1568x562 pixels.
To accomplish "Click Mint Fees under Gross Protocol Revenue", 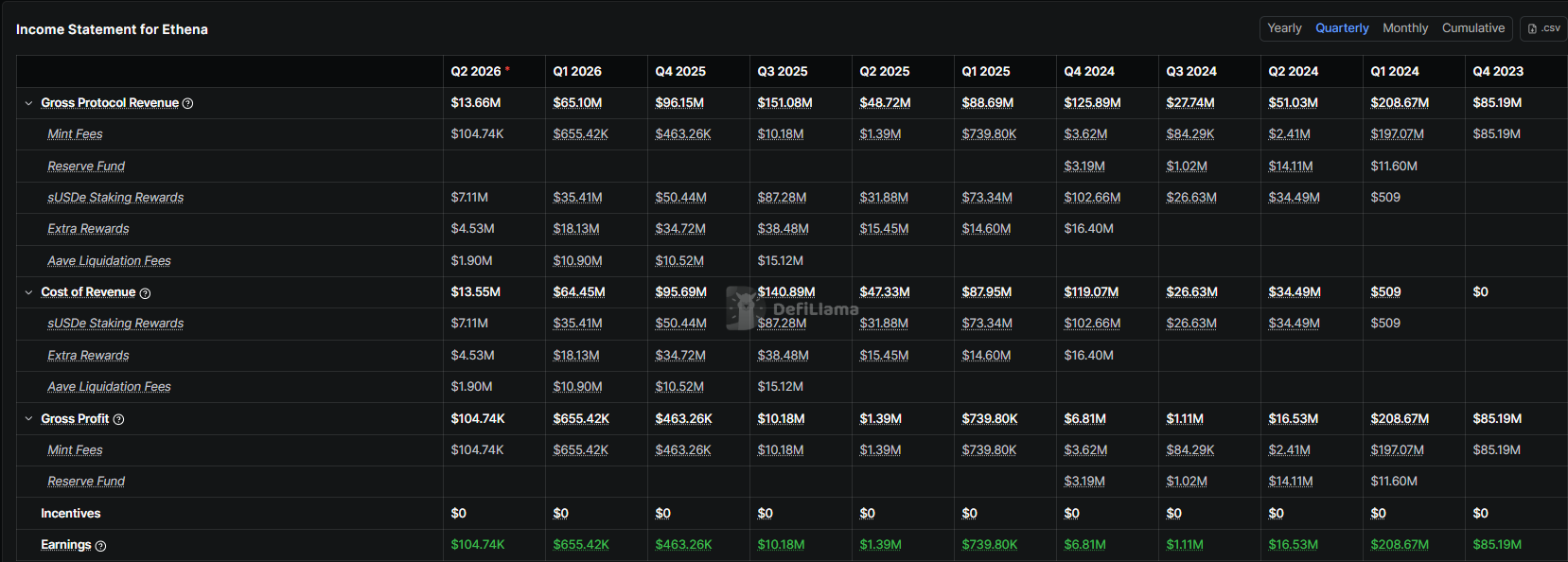I will pyautogui.click(x=75, y=134).
